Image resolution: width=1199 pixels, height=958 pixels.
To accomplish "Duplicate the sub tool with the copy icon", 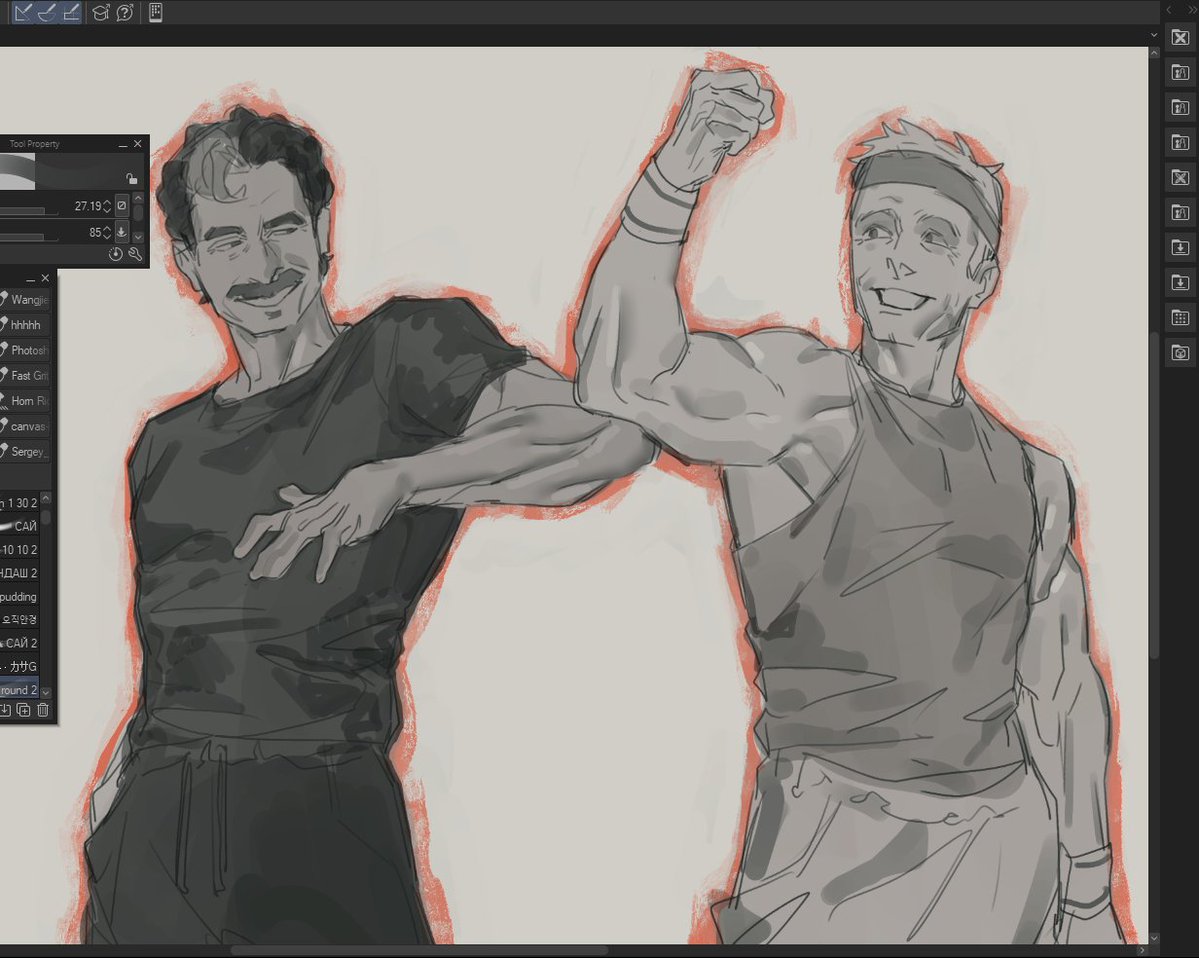I will click(x=24, y=710).
